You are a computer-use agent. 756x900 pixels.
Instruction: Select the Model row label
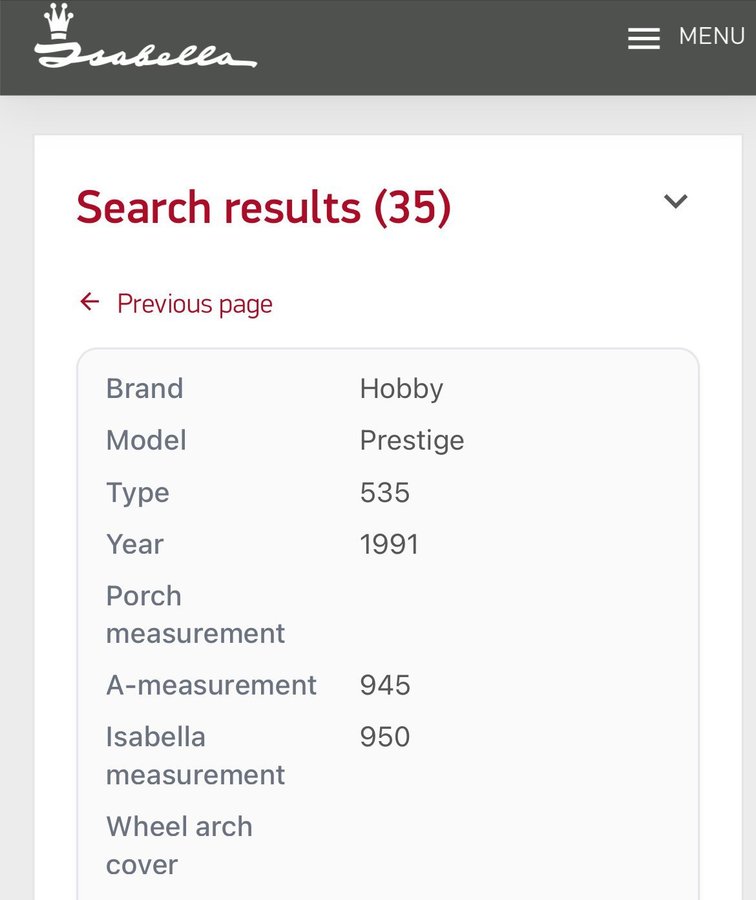coord(146,441)
